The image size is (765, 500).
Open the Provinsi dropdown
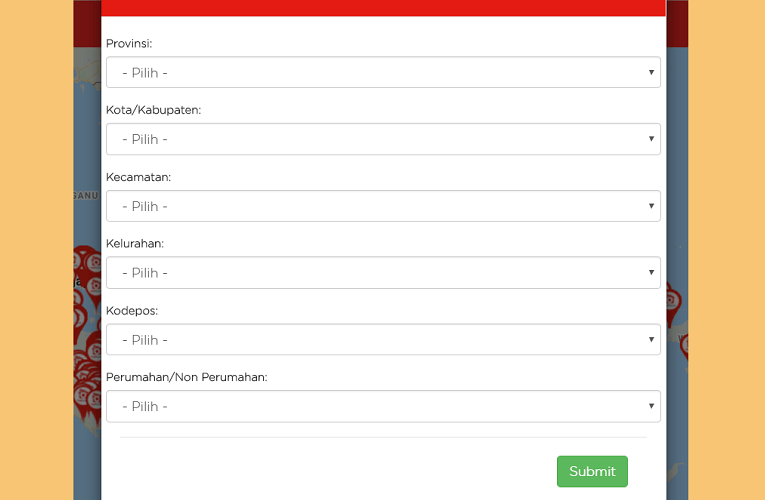coord(383,72)
